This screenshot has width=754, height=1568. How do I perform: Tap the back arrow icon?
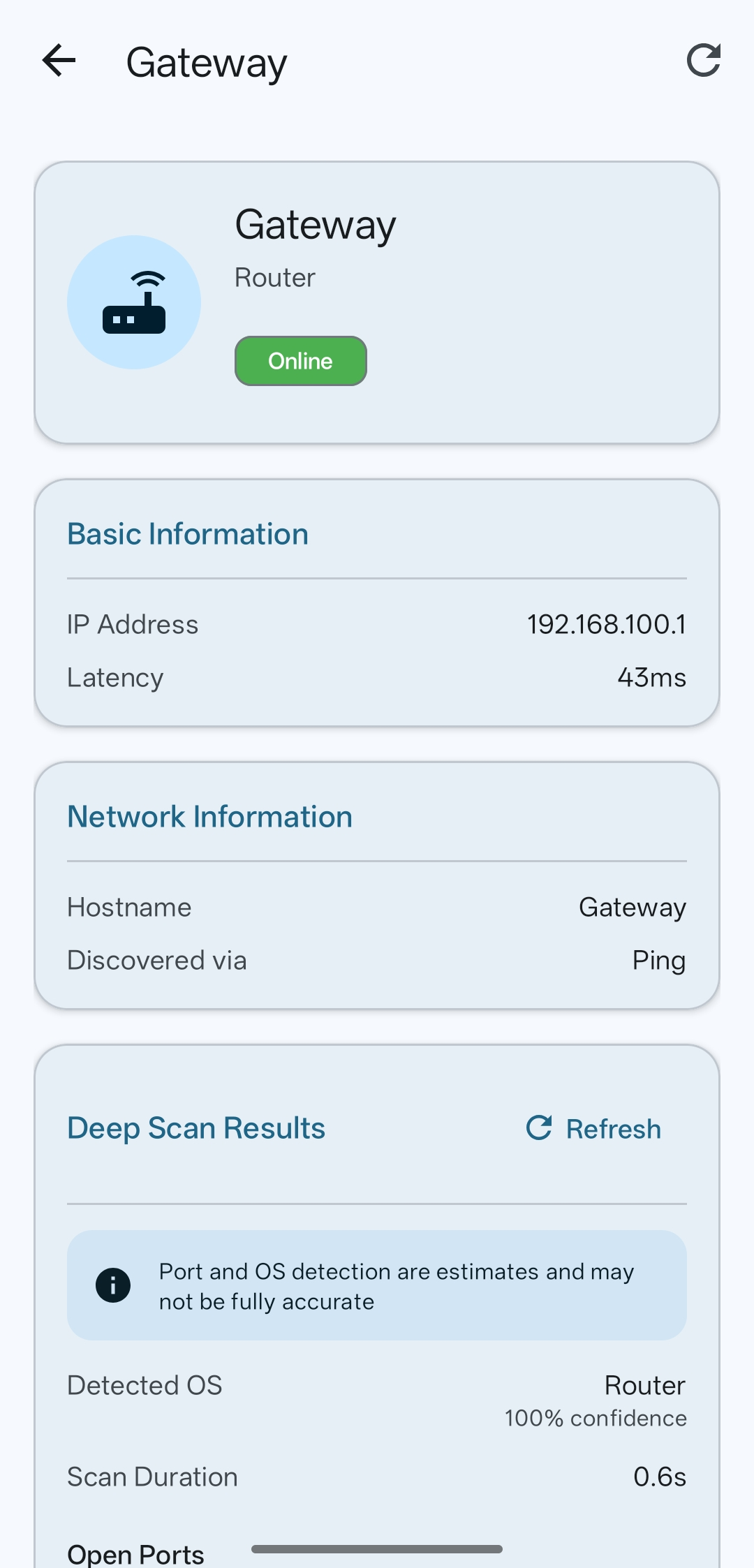59,61
